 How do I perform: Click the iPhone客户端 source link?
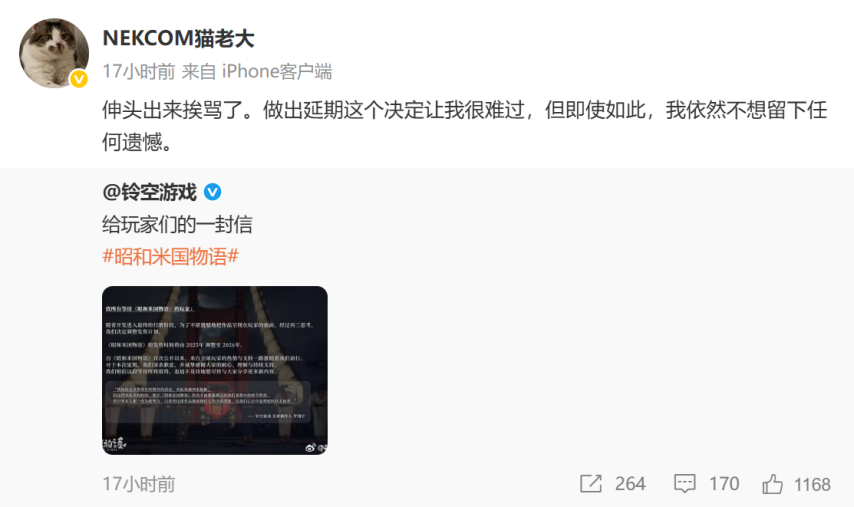click(277, 71)
